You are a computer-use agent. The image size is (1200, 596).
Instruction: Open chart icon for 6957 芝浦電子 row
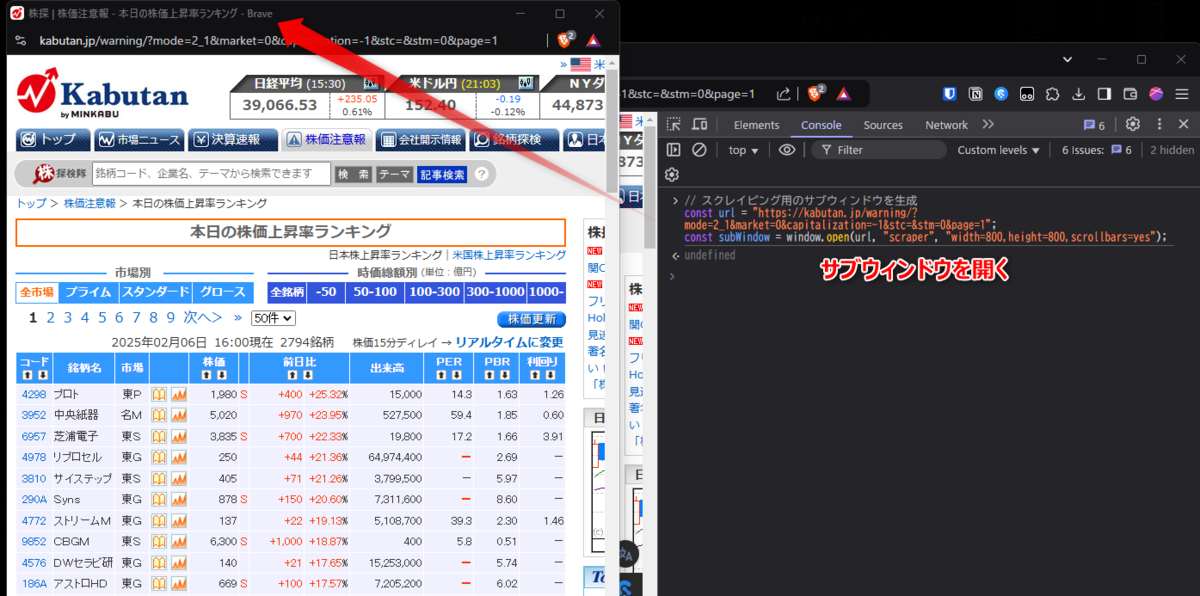point(179,436)
